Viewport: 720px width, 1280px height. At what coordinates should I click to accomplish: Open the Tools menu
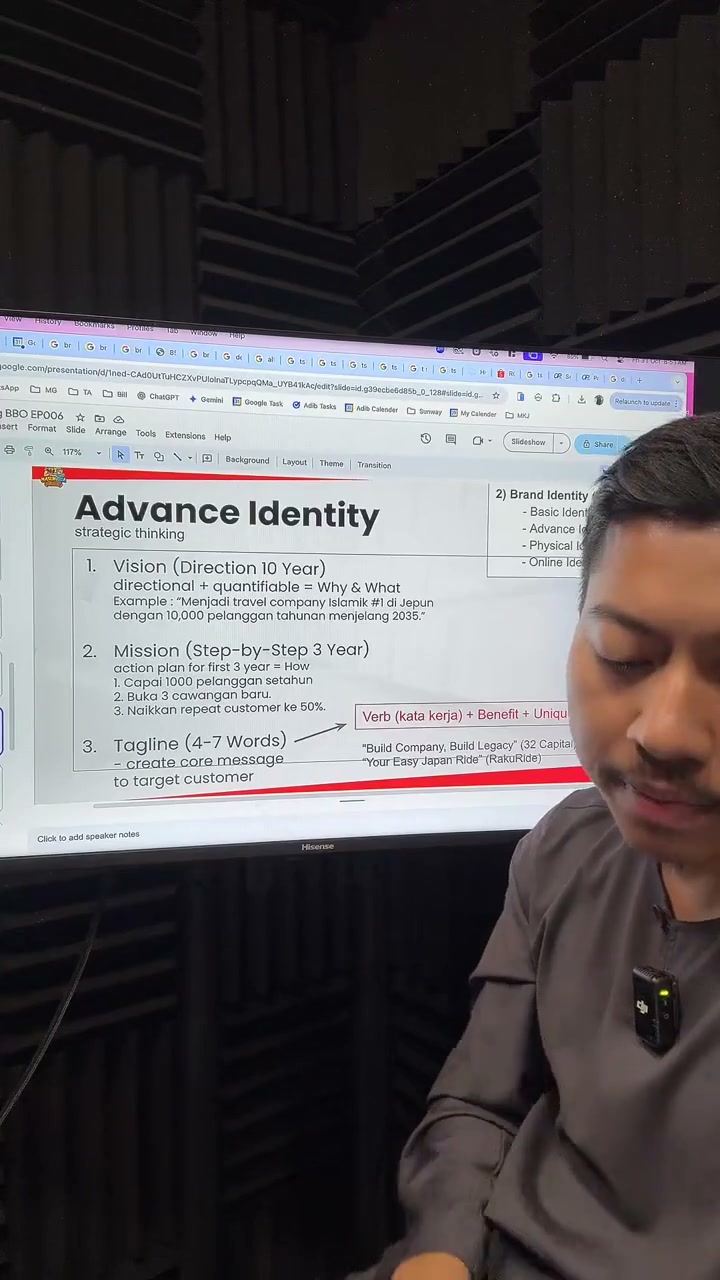[145, 434]
